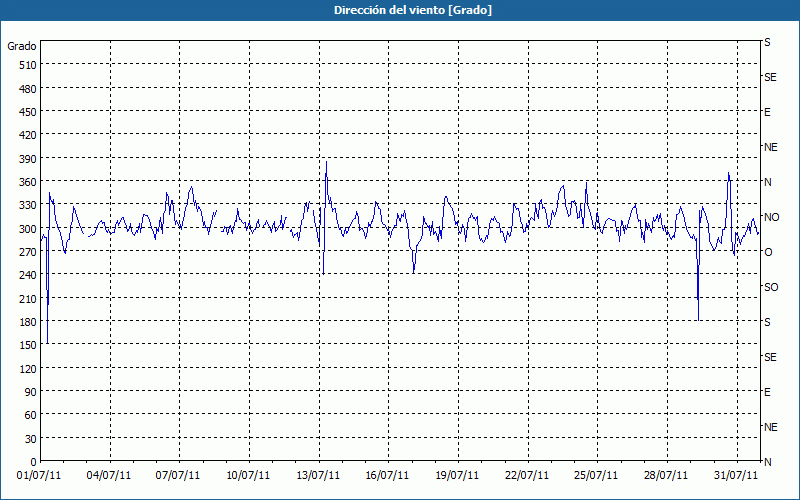Select the N compass label level with 360

(768, 182)
